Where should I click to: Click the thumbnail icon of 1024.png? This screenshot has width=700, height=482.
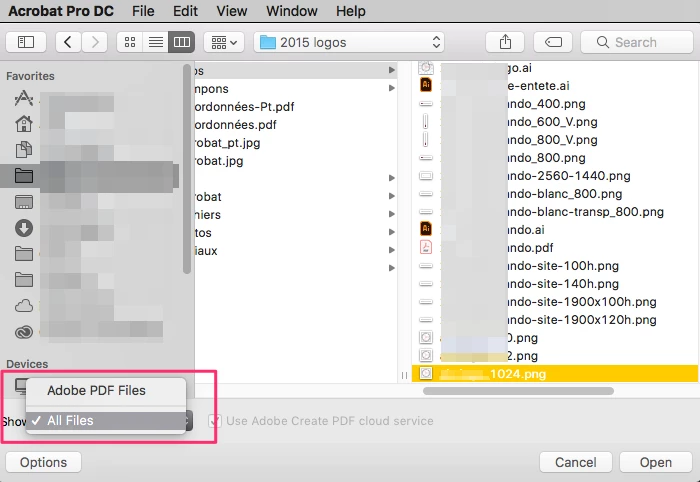[426, 374]
